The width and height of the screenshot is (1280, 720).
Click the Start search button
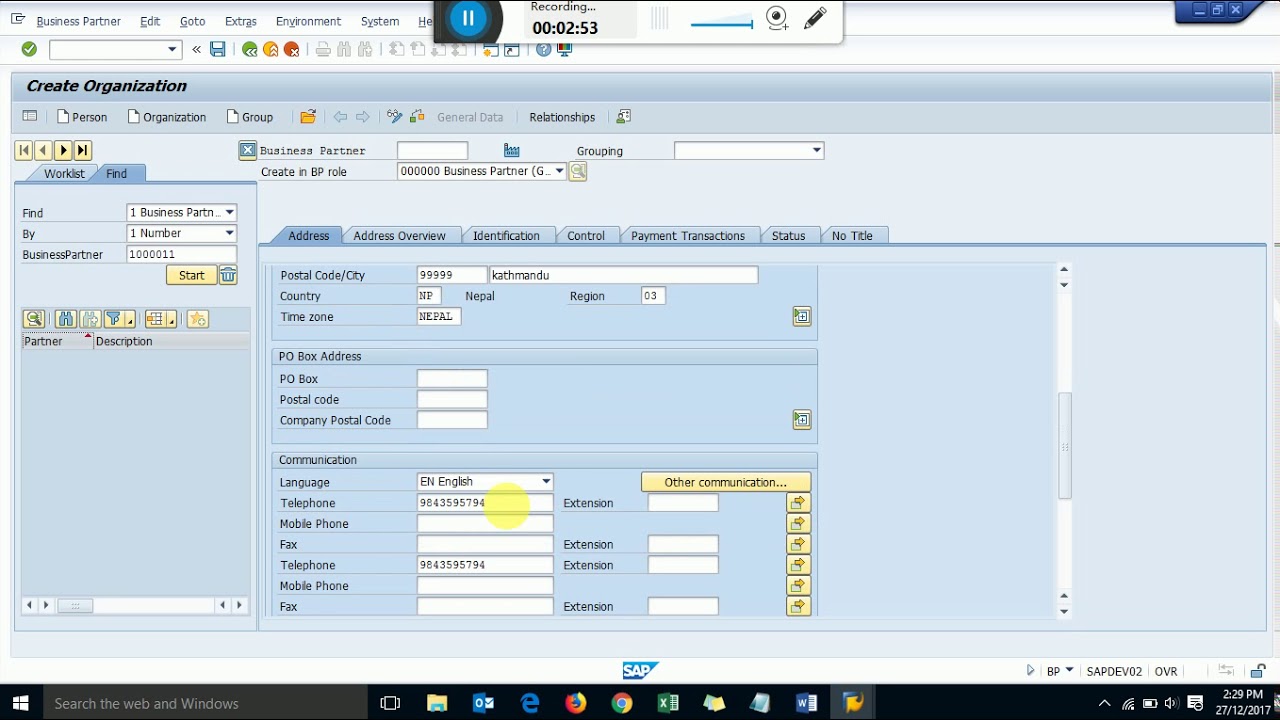click(x=191, y=275)
